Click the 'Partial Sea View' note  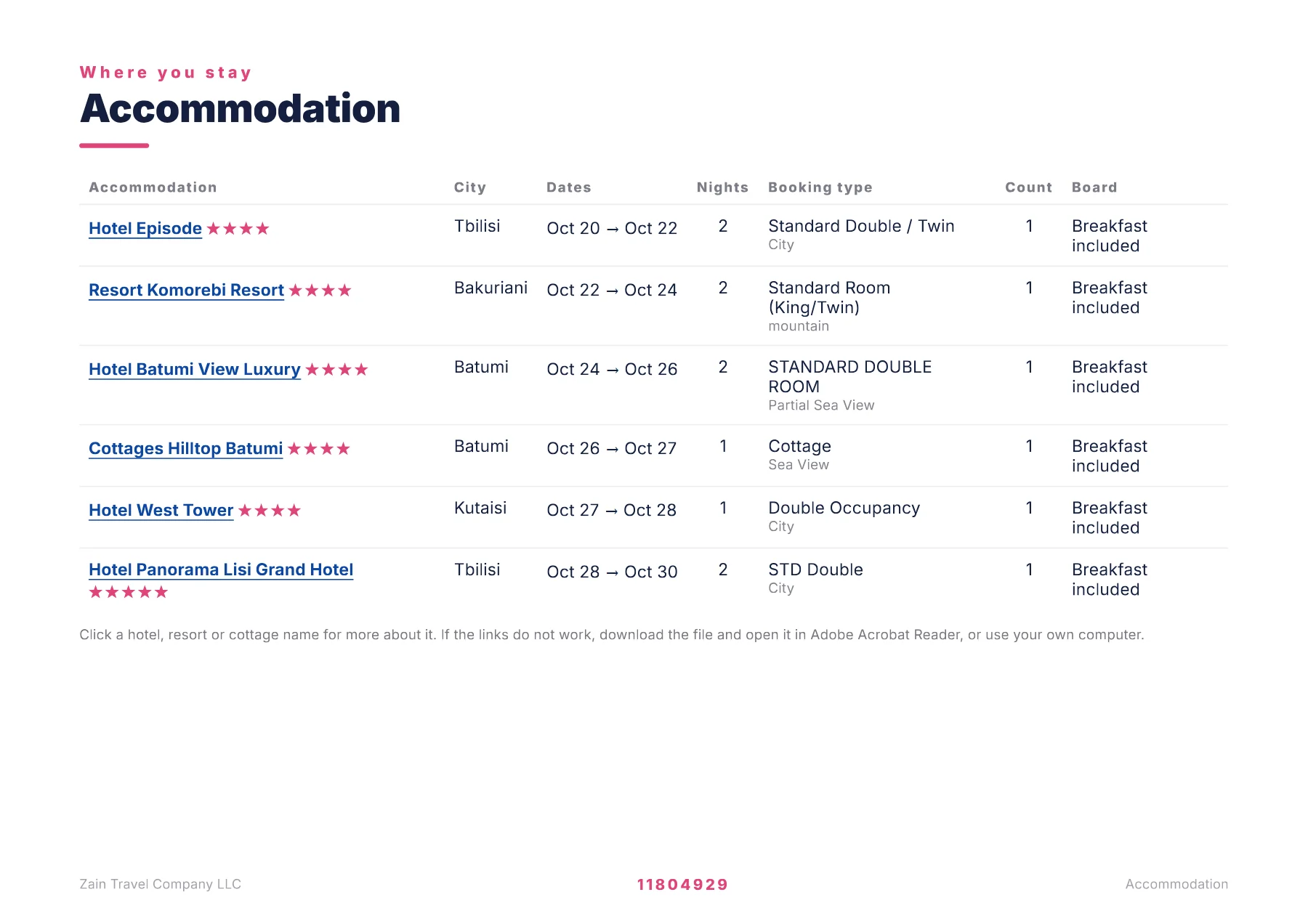tap(821, 405)
